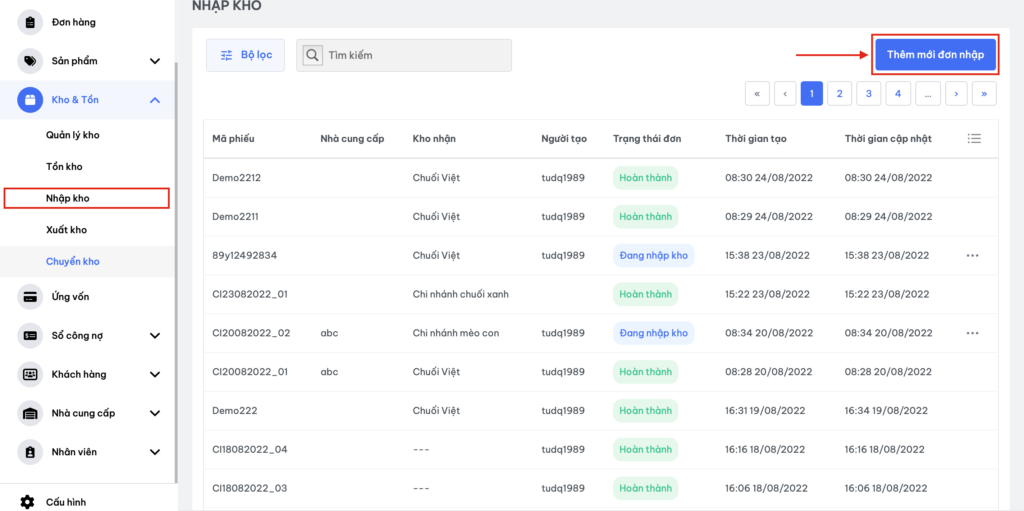
Task: Expand the Sản phẩm submenu chevron
Action: [155, 61]
